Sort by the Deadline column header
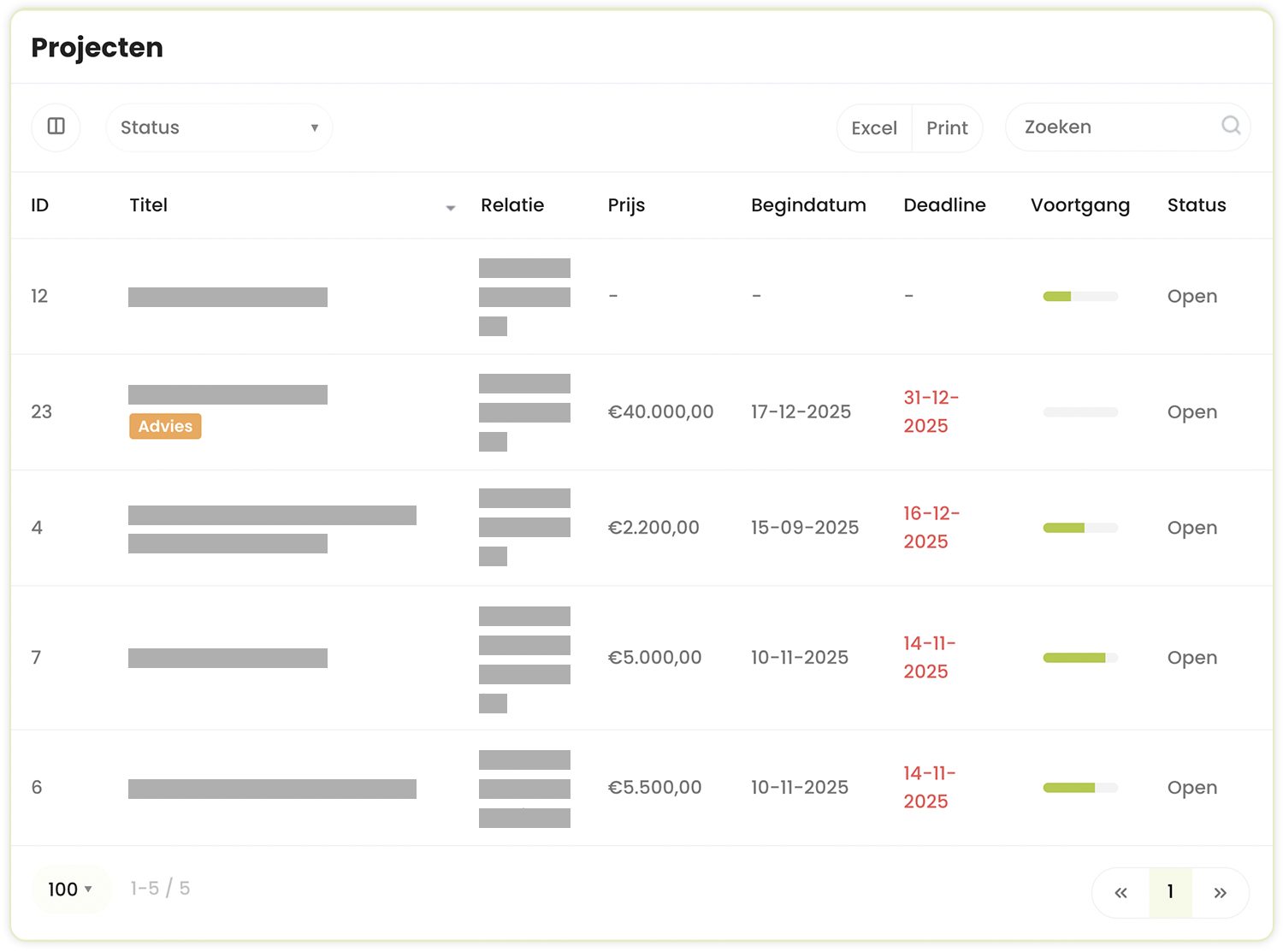Image resolution: width=1283 pixels, height=952 pixels. point(944,205)
